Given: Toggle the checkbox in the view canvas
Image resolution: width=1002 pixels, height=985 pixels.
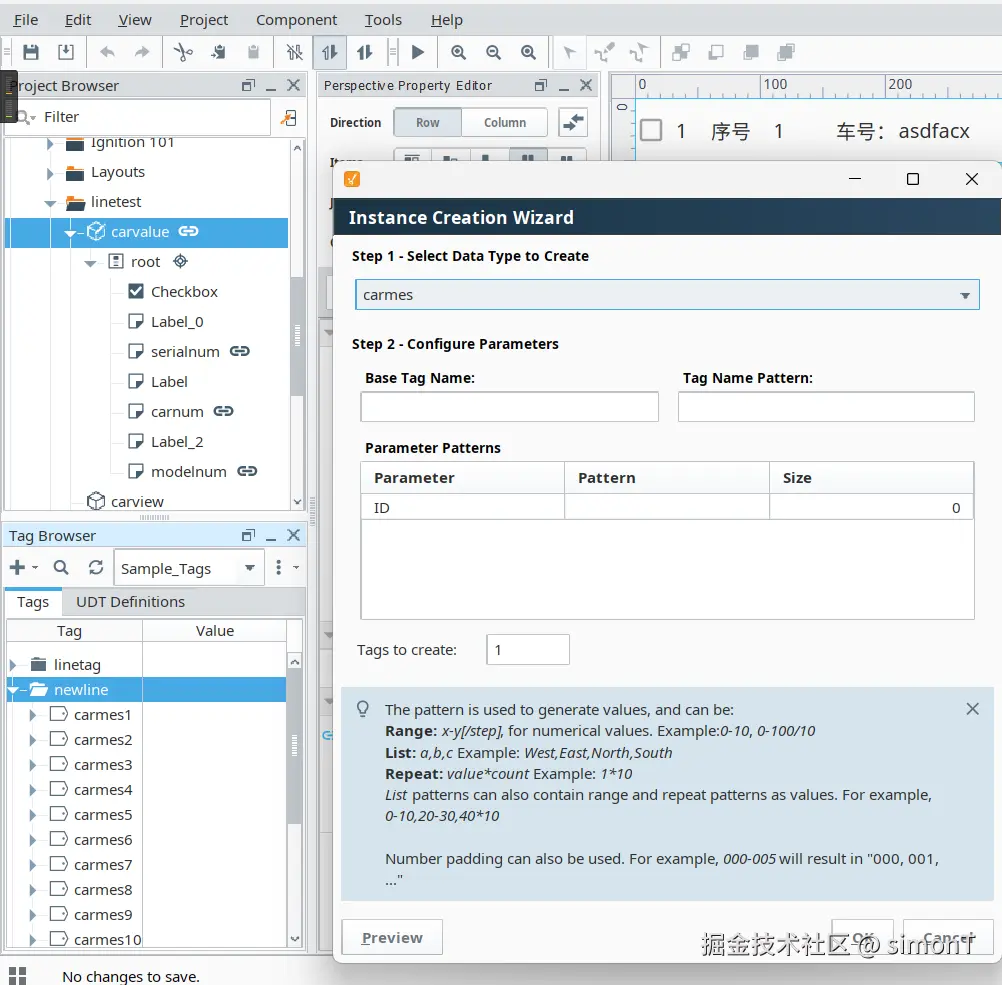Looking at the screenshot, I should (x=651, y=130).
